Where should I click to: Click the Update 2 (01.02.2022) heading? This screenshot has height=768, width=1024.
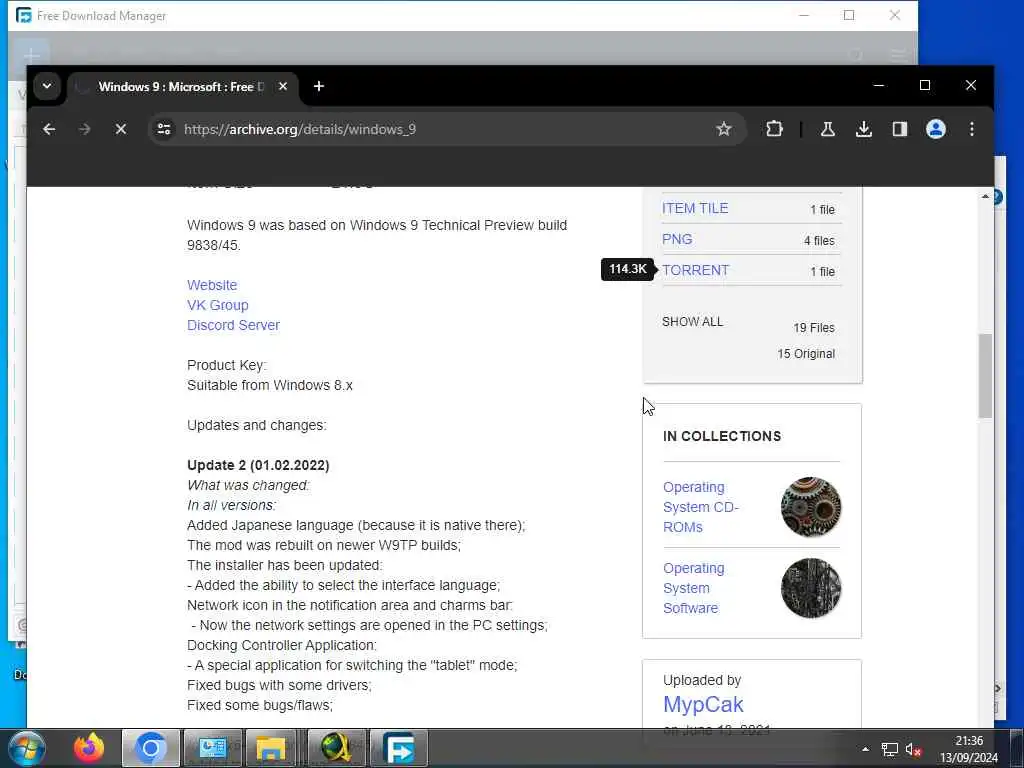258,465
